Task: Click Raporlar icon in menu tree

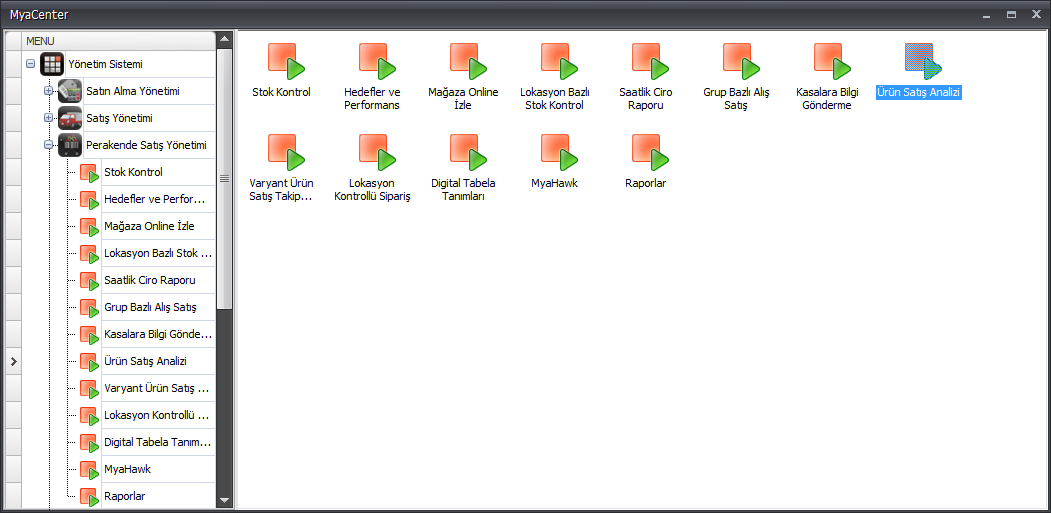Action: click(x=90, y=498)
